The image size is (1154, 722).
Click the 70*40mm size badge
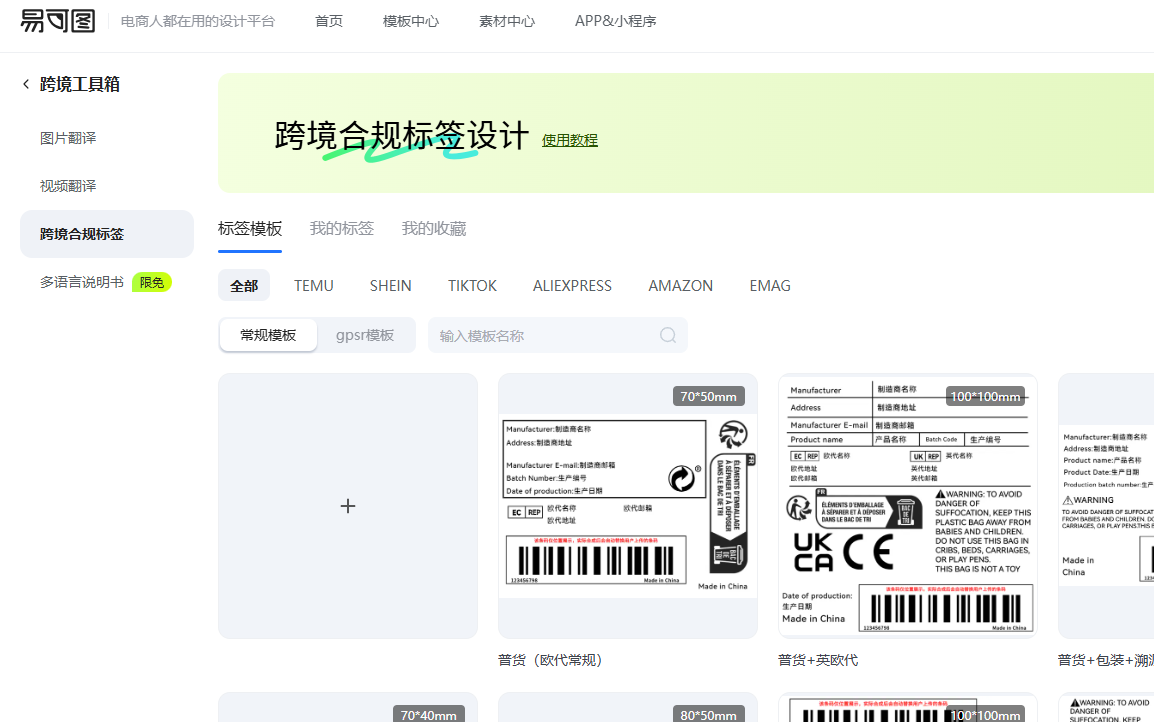428,714
